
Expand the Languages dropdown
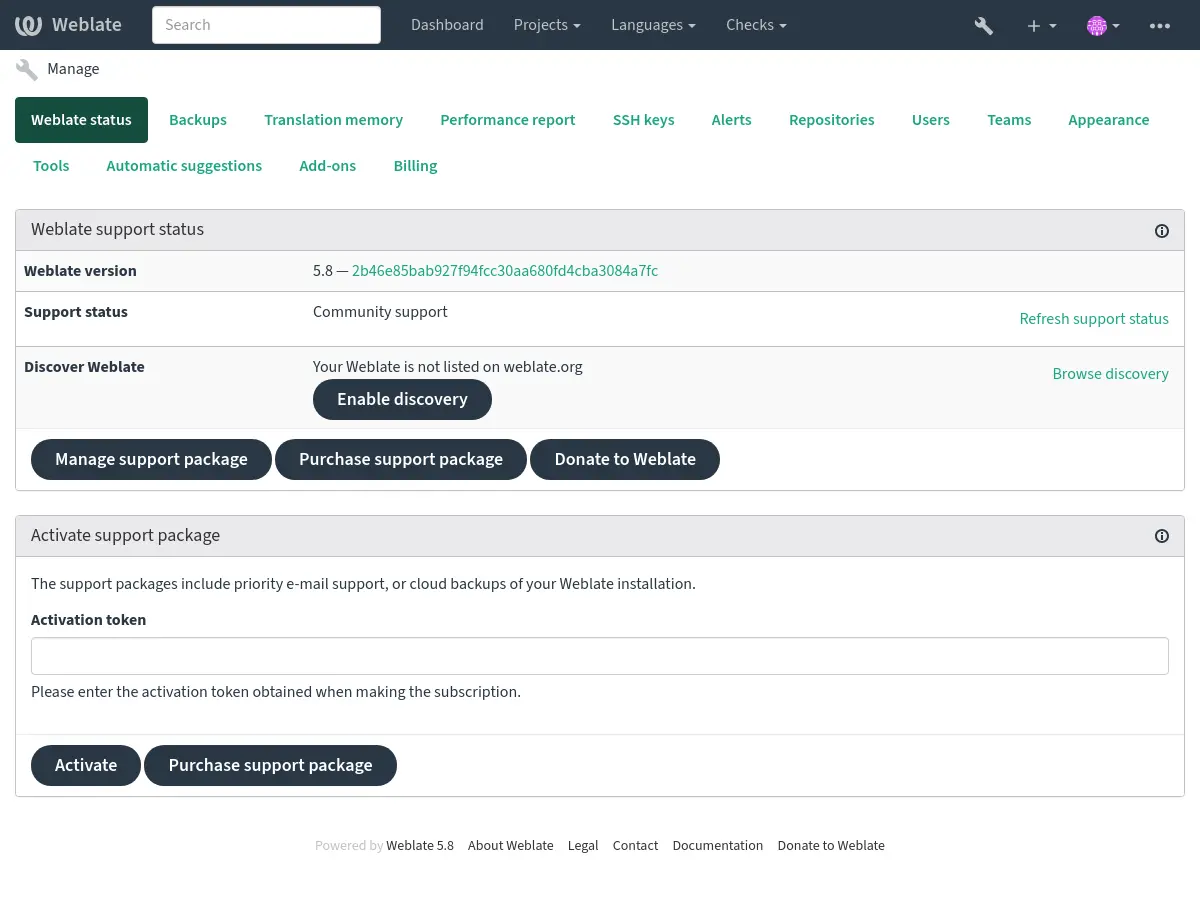(x=653, y=25)
